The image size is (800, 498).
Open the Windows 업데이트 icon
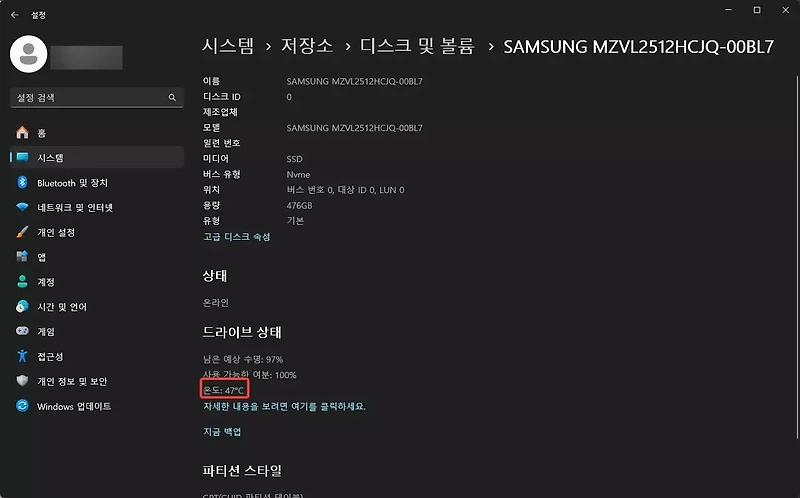coord(22,406)
